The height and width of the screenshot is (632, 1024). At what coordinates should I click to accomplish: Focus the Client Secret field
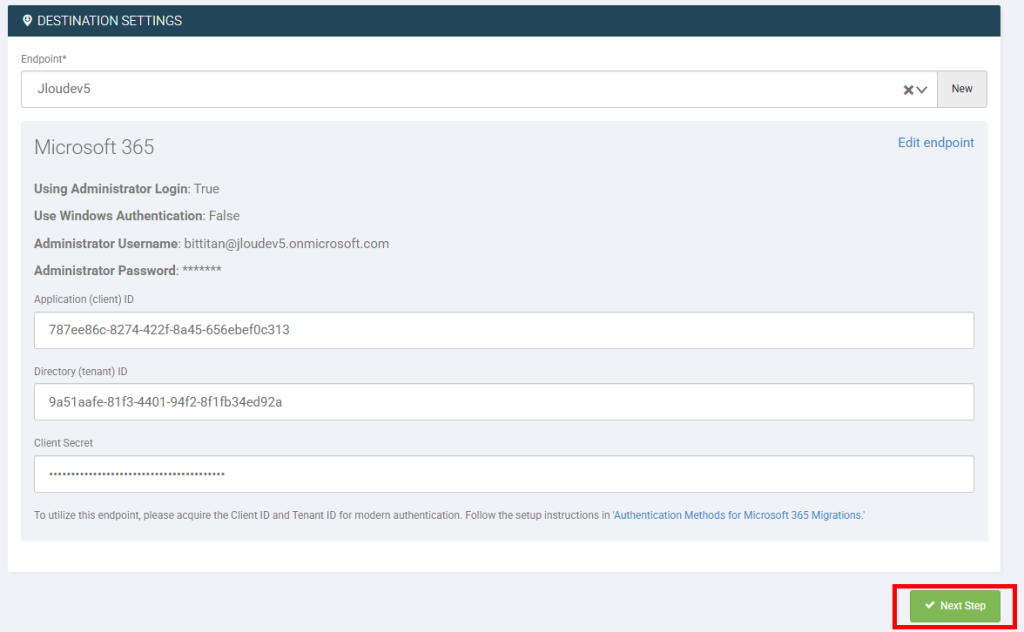click(504, 474)
